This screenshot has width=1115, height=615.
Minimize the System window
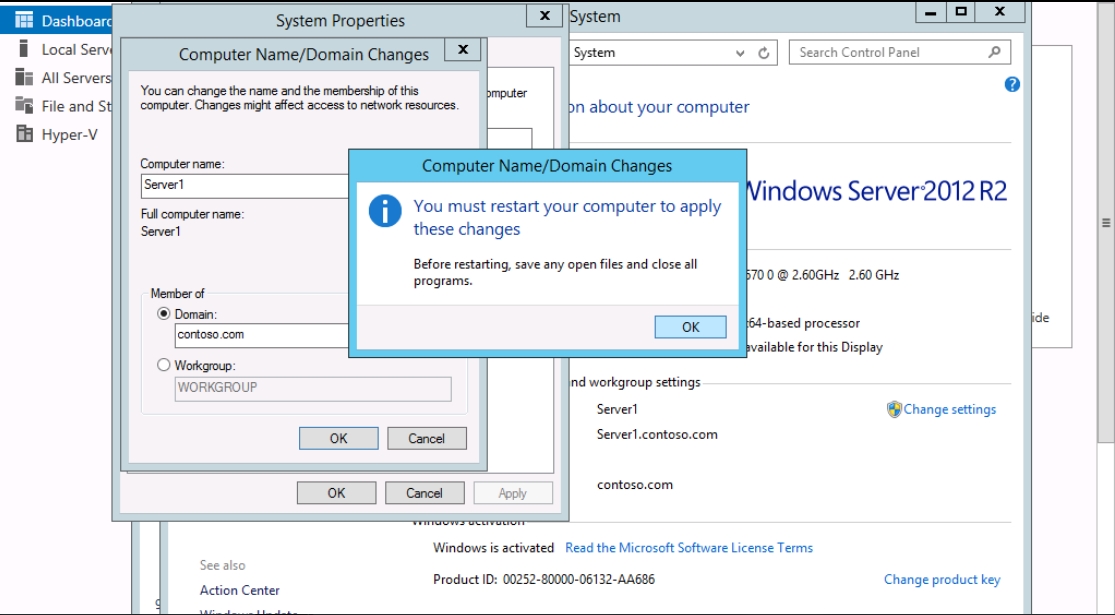click(x=930, y=12)
